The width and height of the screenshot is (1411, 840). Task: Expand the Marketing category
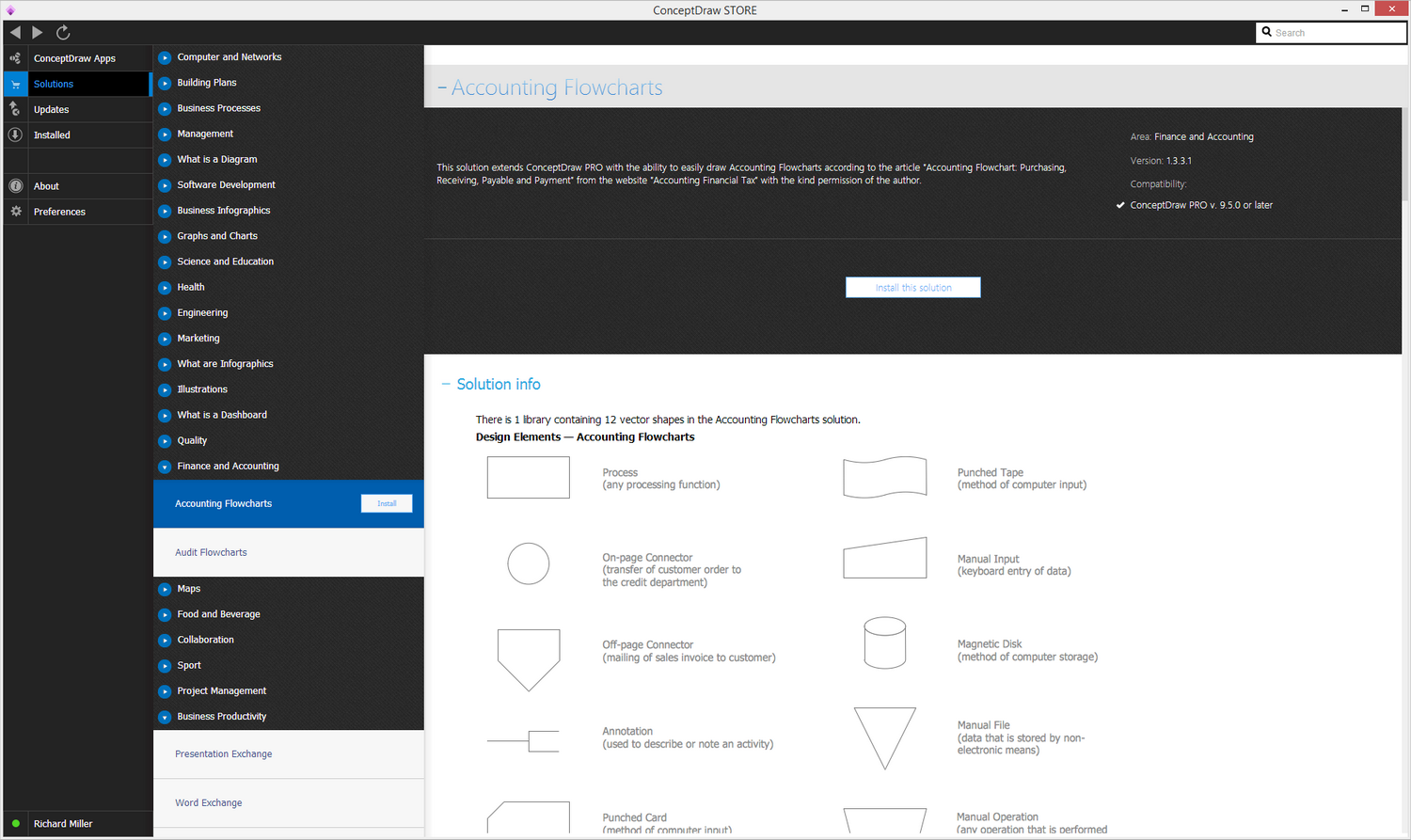pos(165,339)
